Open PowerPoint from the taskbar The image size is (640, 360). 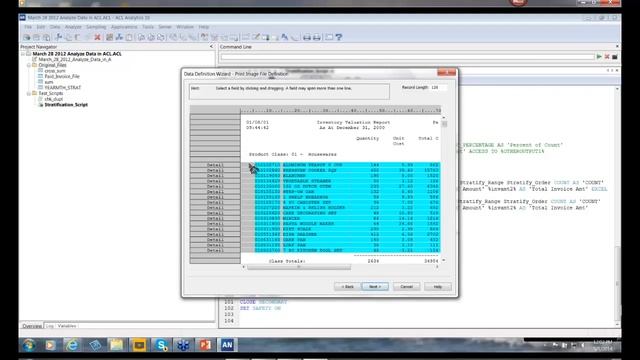pos(205,345)
